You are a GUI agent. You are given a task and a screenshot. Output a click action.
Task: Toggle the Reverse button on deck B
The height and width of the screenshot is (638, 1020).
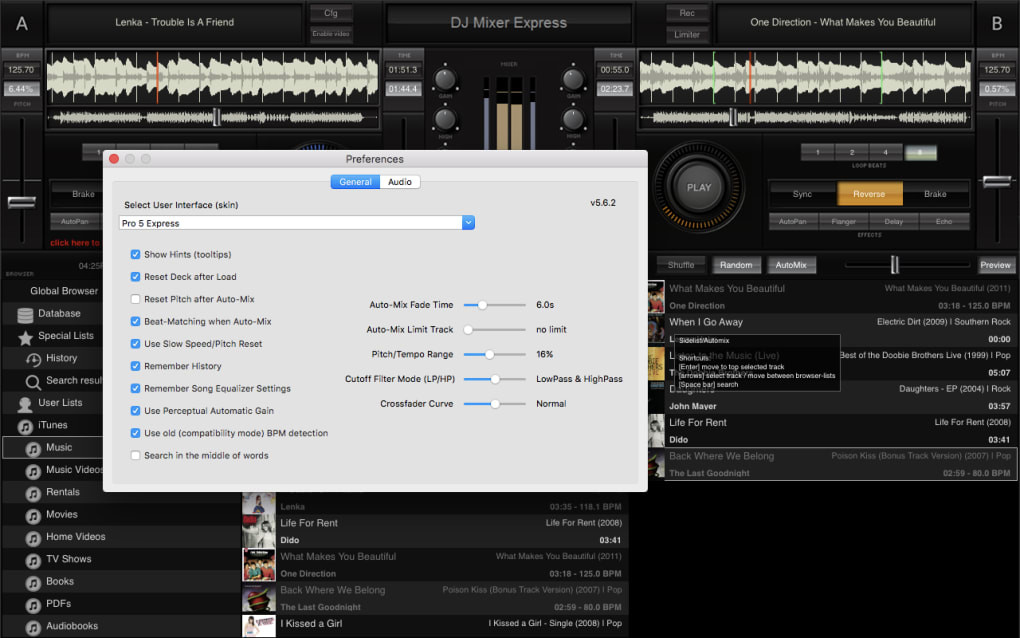pos(869,194)
